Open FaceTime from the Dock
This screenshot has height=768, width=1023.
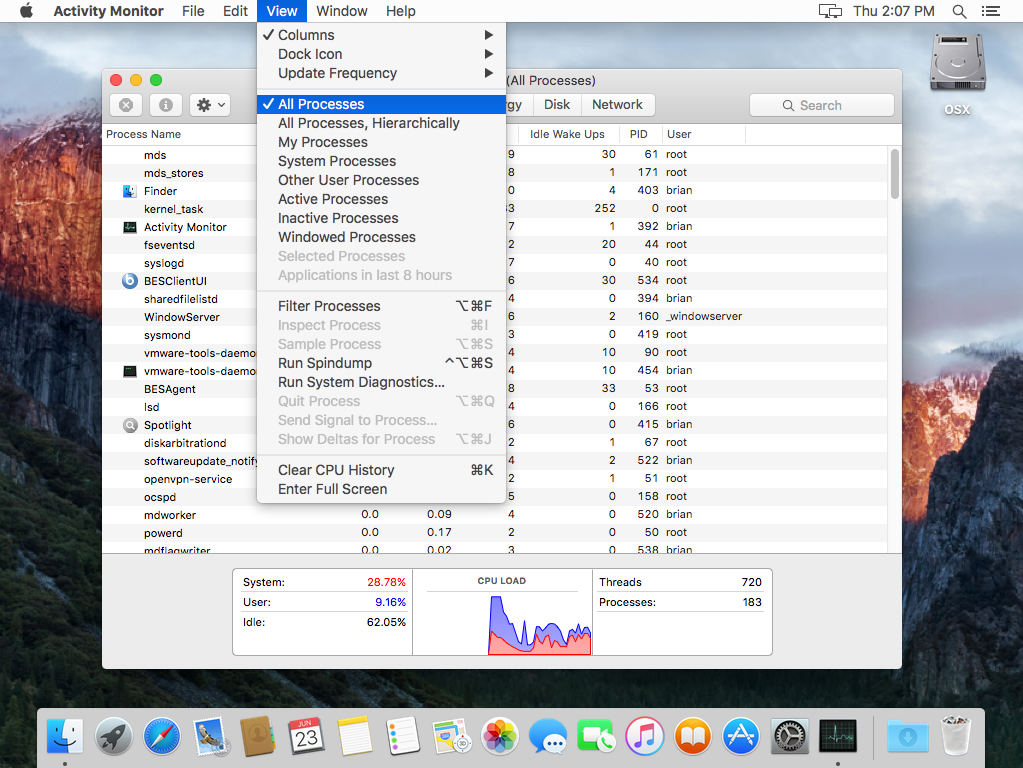pos(596,736)
